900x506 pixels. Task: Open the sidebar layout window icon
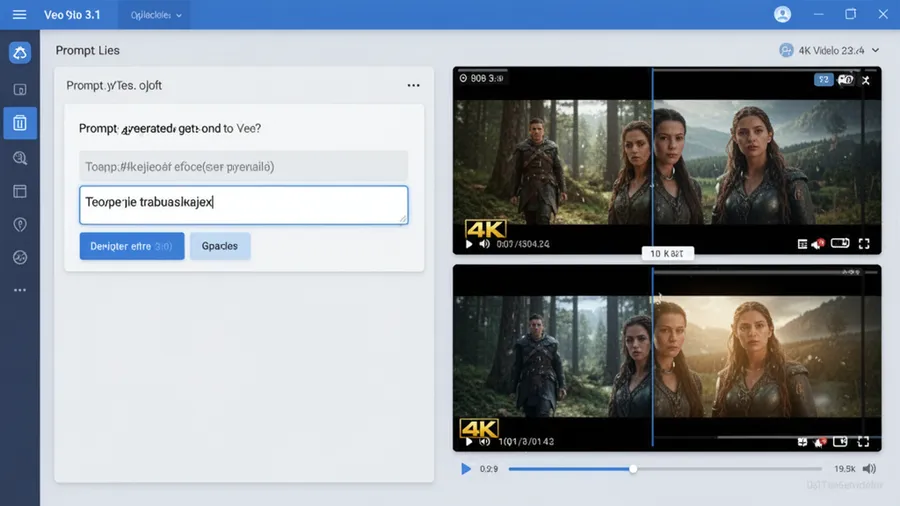click(x=20, y=191)
